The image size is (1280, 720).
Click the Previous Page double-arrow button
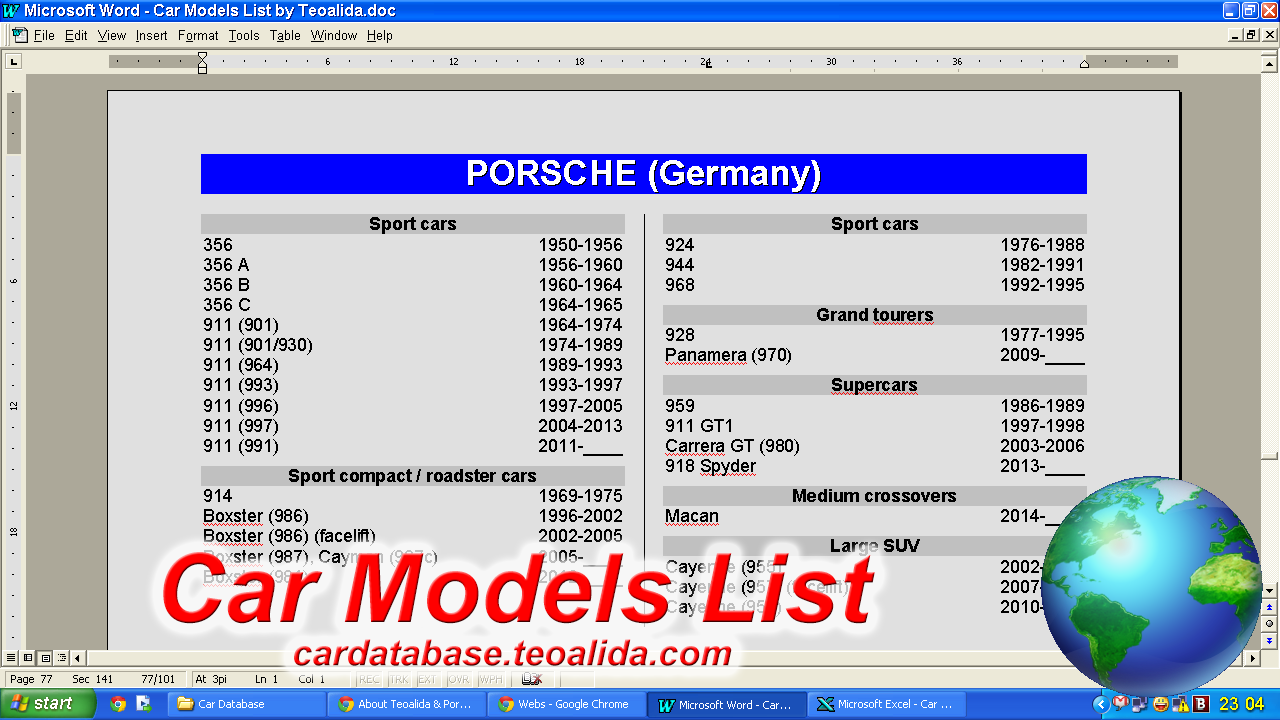coord(1269,608)
